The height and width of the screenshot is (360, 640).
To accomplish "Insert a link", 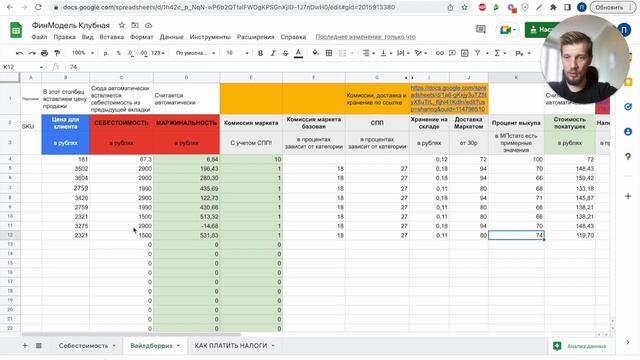I will pyautogui.click(x=440, y=53).
